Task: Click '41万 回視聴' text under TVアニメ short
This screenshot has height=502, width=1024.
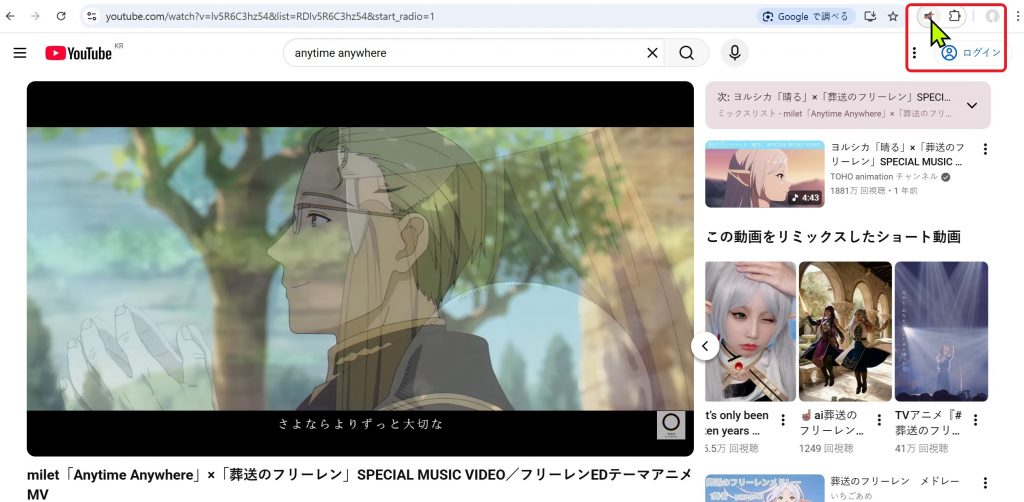Action: [921, 448]
